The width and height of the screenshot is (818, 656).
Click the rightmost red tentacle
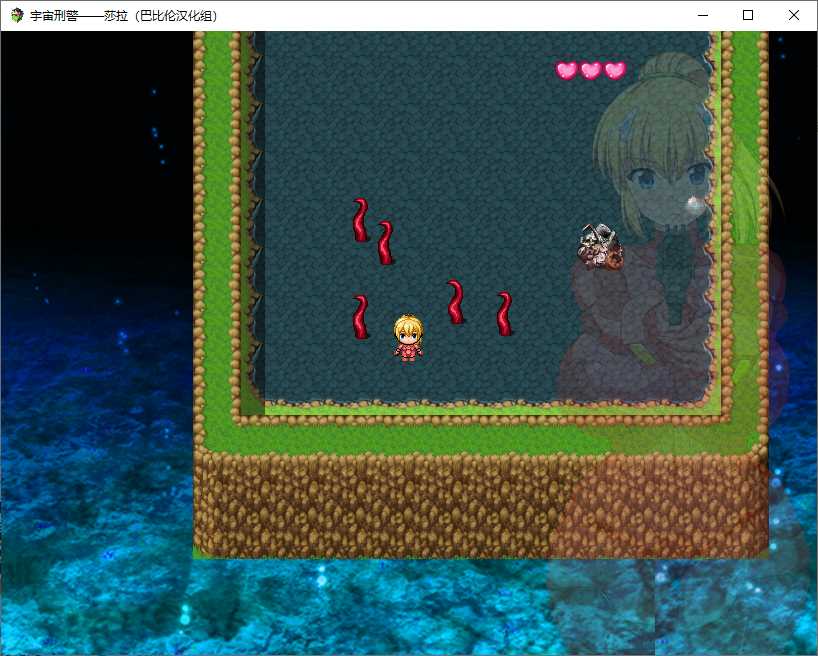(x=504, y=314)
